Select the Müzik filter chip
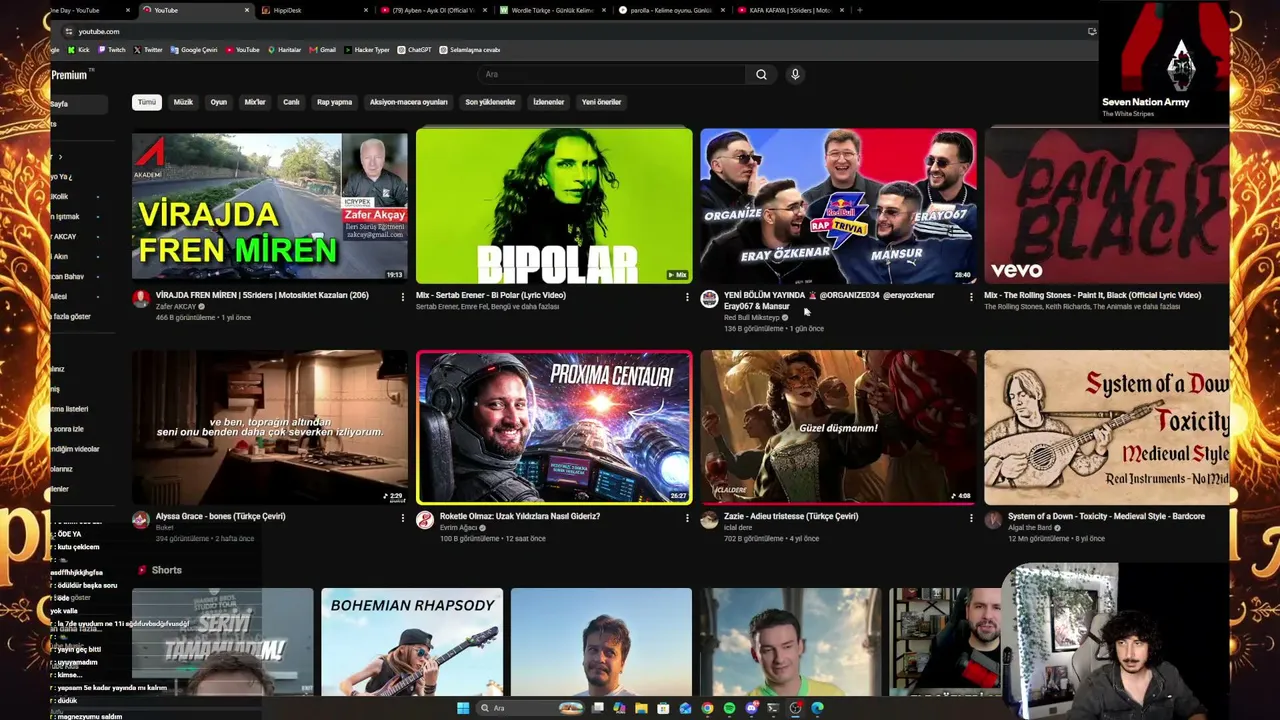Image resolution: width=1280 pixels, height=720 pixels. click(x=183, y=102)
